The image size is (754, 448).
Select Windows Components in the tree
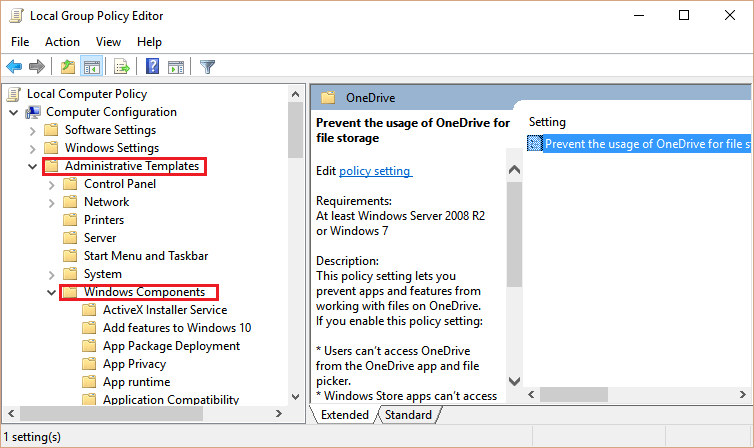144,292
